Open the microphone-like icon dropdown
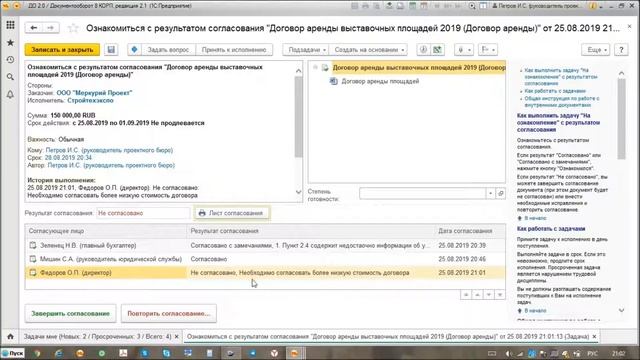Viewport: 640px width, 360px height. (x=464, y=50)
